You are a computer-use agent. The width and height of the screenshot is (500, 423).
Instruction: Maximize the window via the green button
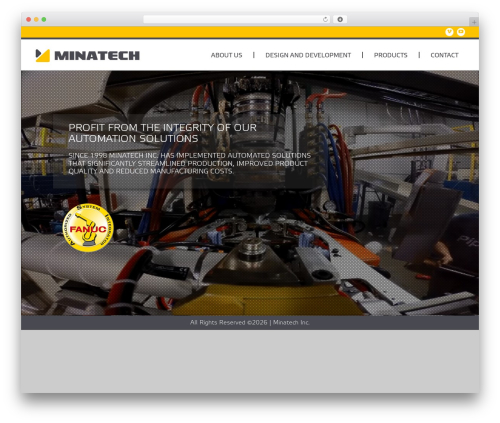(44, 19)
